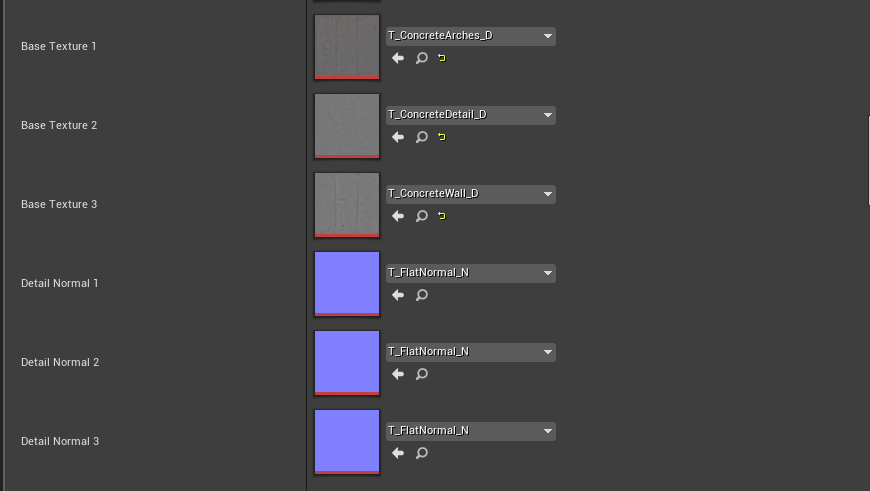
Task: Use selected asset arrow for Detail Normal 1
Action: point(398,295)
